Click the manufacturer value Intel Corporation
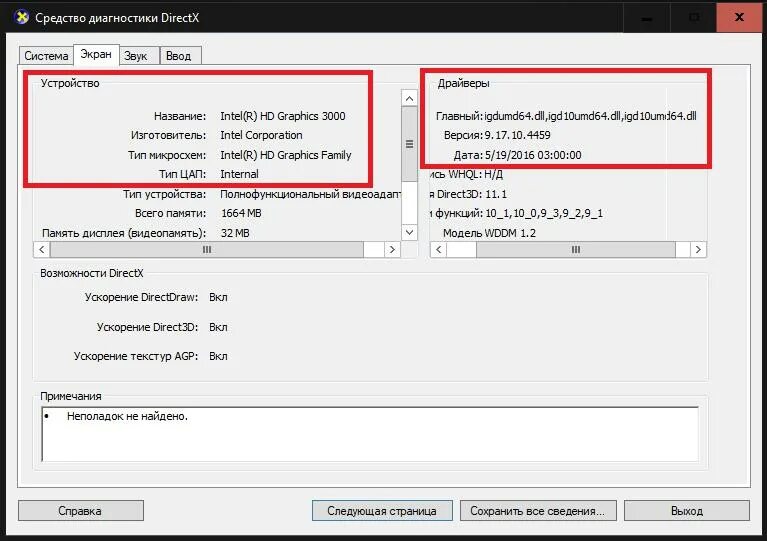Image resolution: width=767 pixels, height=541 pixels. [261, 135]
